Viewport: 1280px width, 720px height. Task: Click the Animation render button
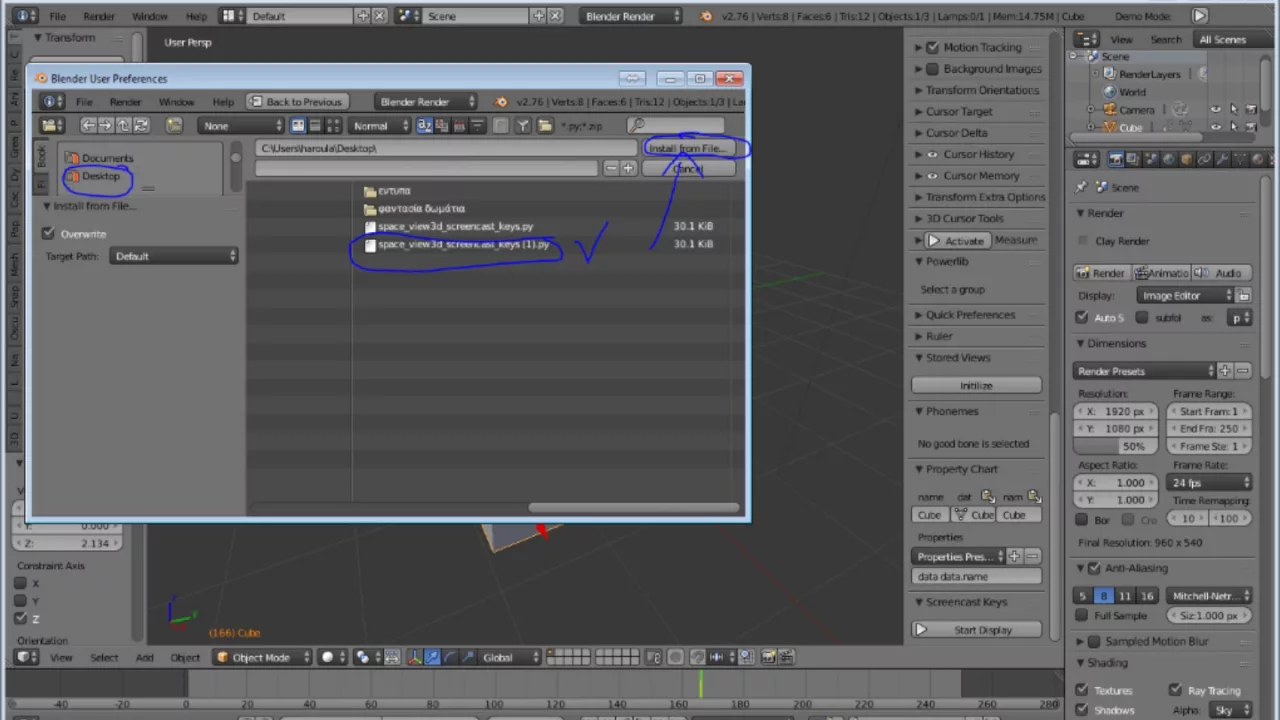pos(1162,273)
